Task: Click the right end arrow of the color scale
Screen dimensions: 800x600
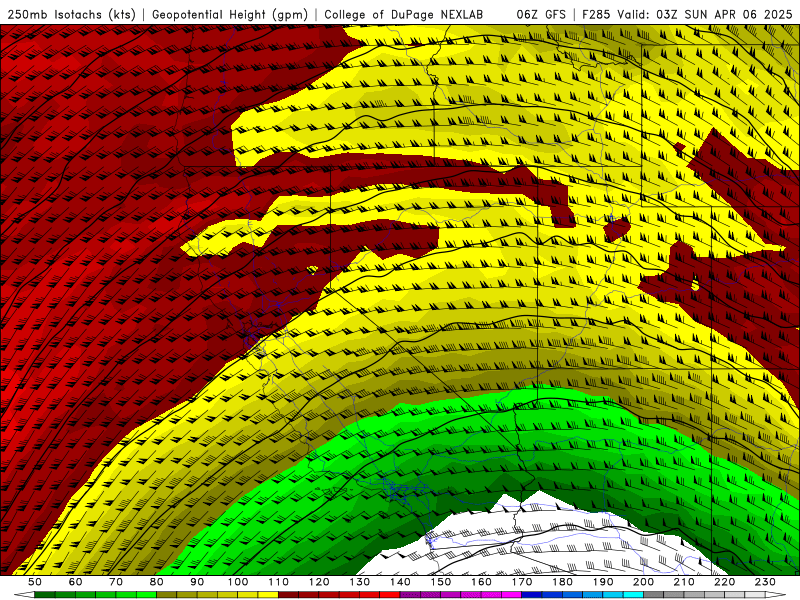Action: (776, 594)
